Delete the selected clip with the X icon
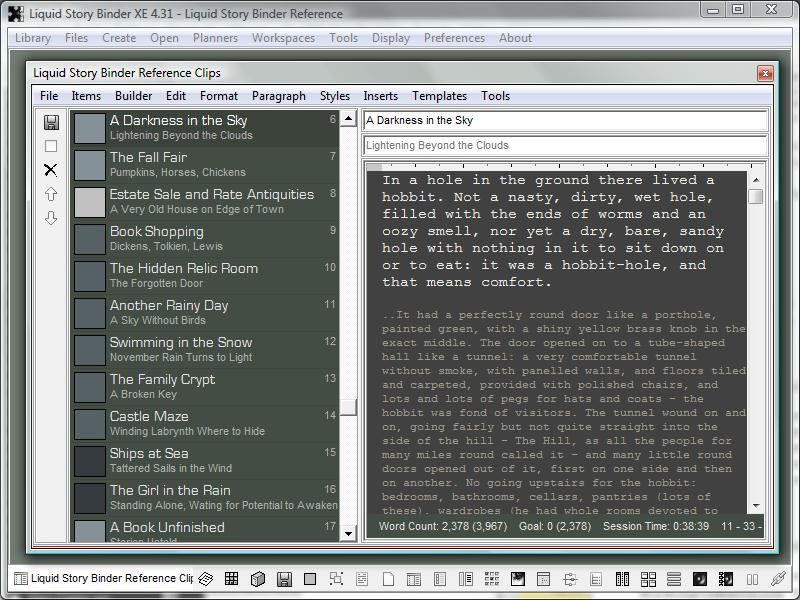The image size is (800, 600). 51,170
